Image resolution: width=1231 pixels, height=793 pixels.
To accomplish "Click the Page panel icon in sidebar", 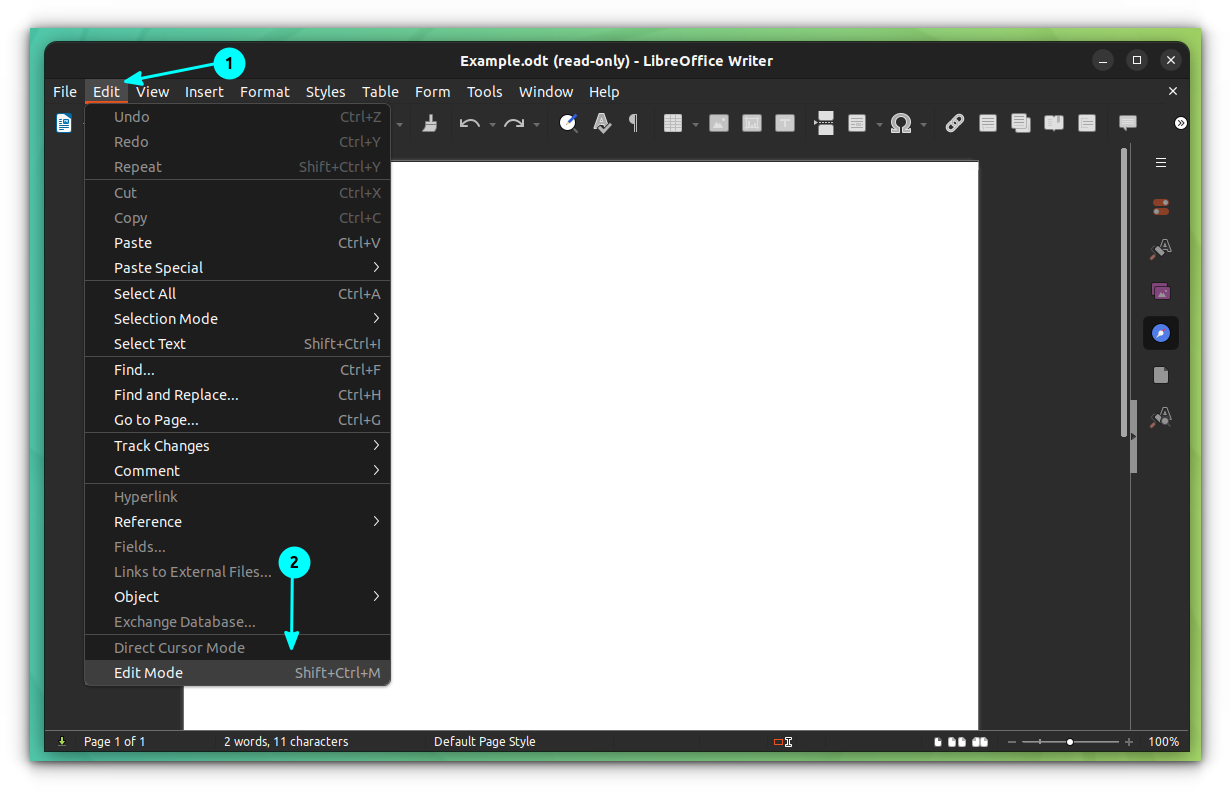I will pos(1160,375).
